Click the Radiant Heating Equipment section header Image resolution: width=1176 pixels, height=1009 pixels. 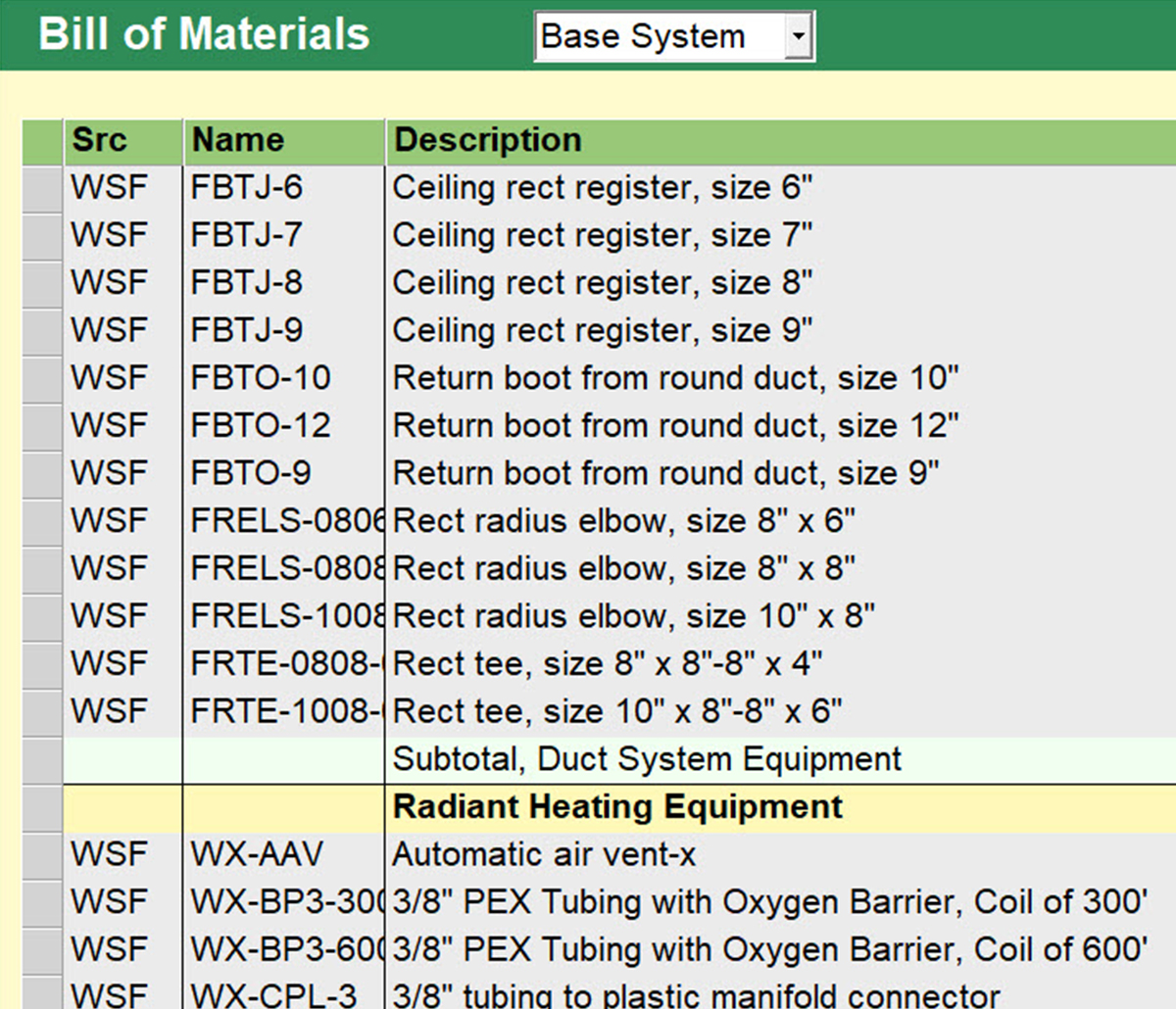pos(616,806)
